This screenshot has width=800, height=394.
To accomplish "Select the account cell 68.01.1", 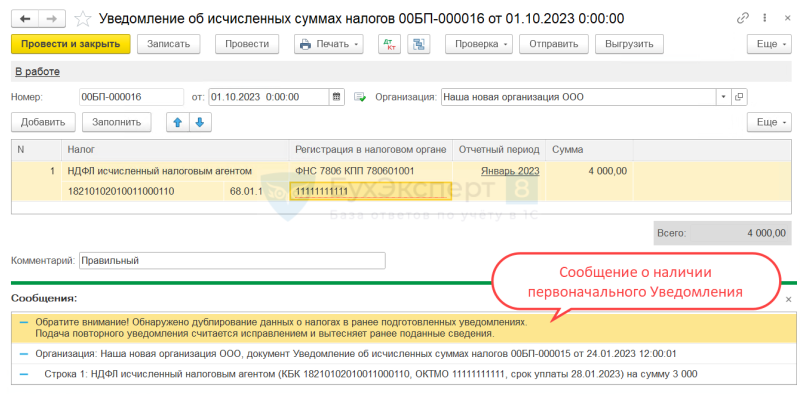I will (256, 191).
